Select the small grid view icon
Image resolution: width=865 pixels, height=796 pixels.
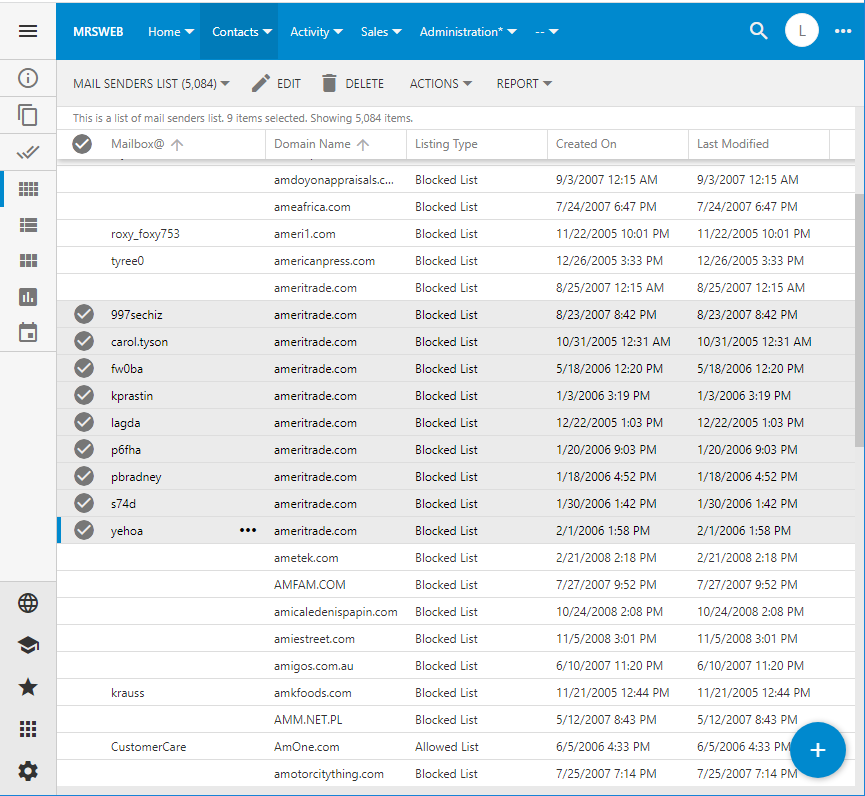[x=28, y=189]
